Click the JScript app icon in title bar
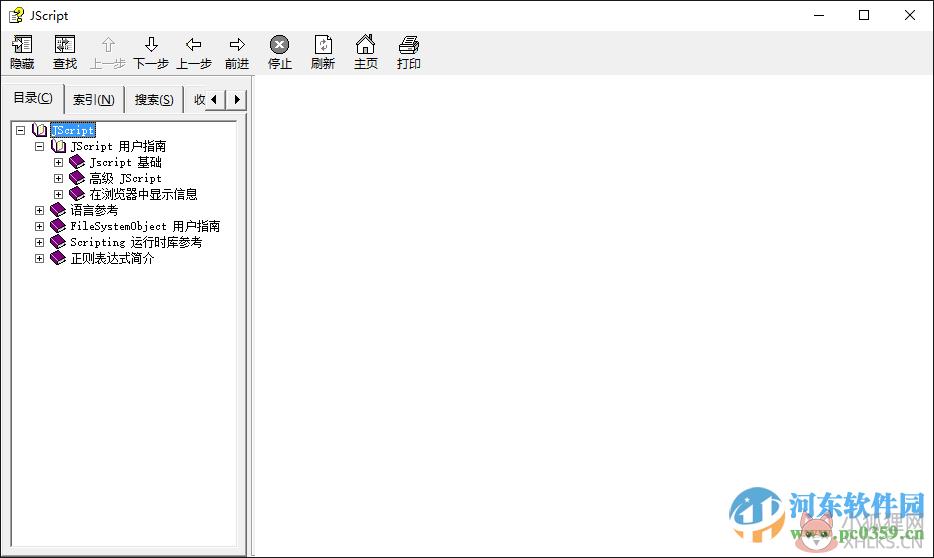The width and height of the screenshot is (934, 558). 16,15
